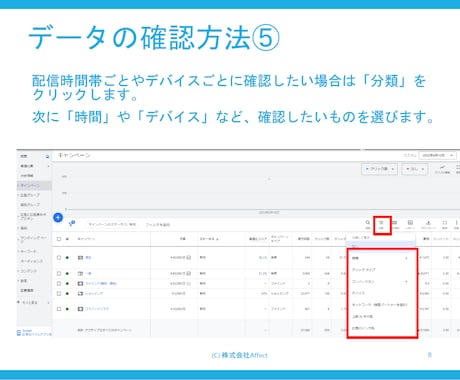
Task: Expand もっと見る in the left sidebar
Action: [x=33, y=303]
